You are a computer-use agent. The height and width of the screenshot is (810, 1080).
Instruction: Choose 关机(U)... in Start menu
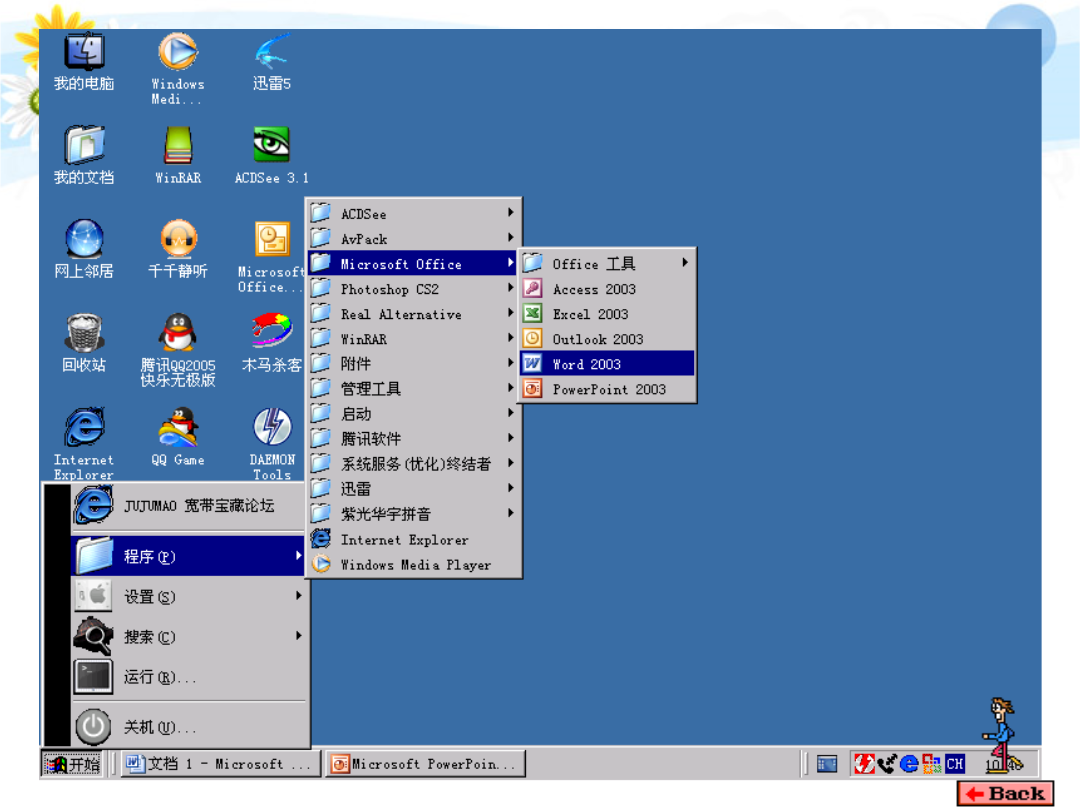[189, 727]
